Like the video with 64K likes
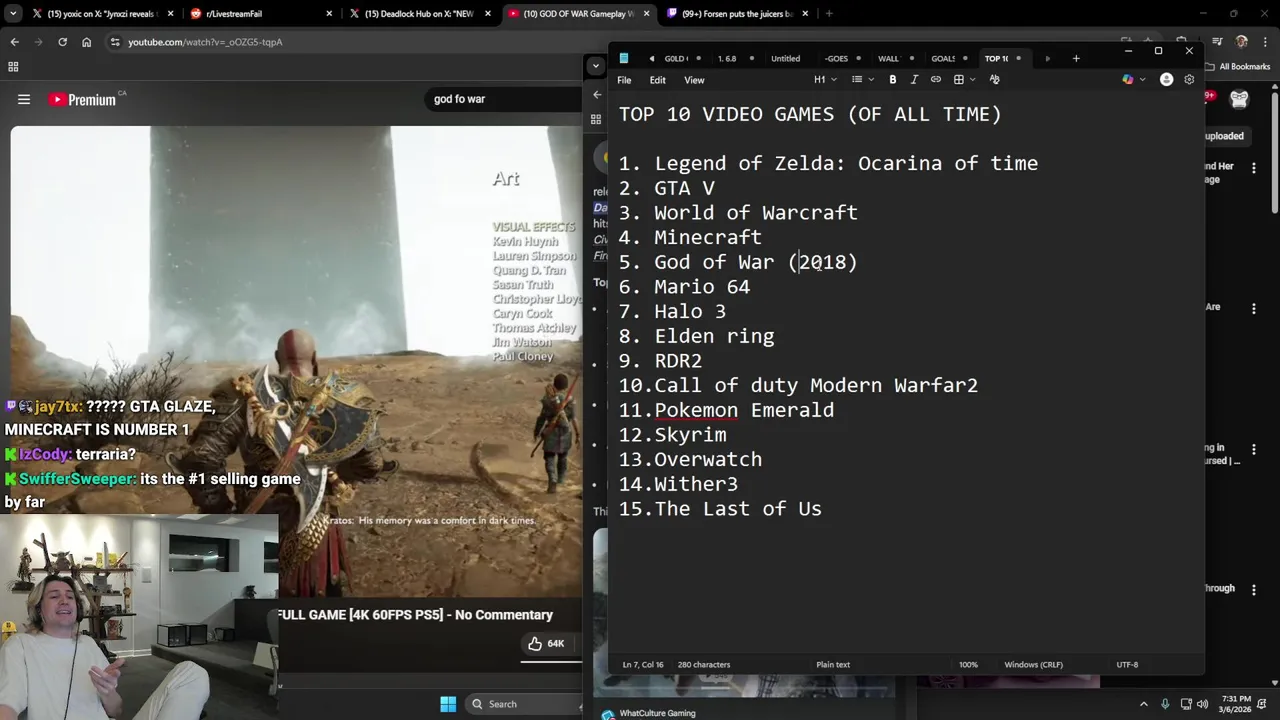 (546, 644)
